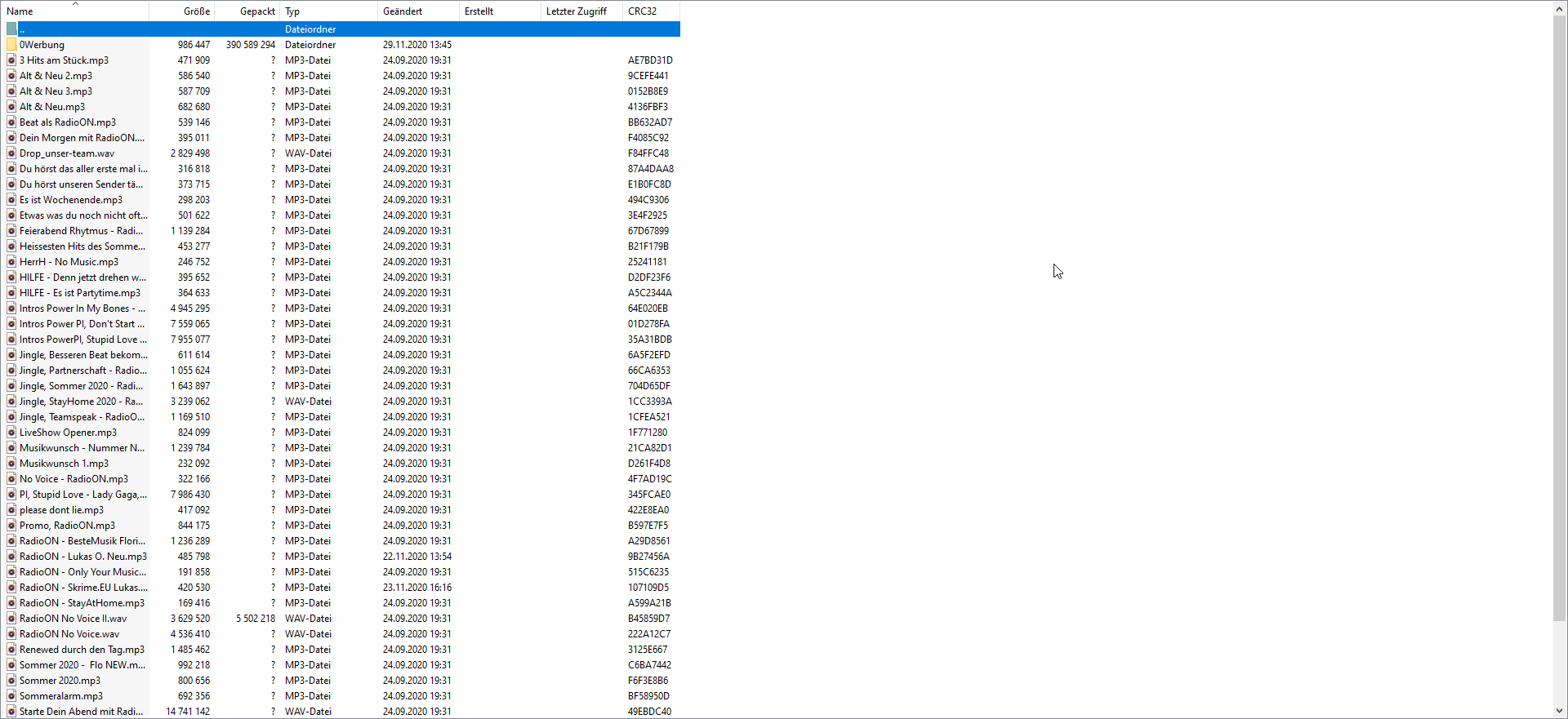Click the 0Werbung folder icon
The width and height of the screenshot is (1568, 719).
point(11,45)
